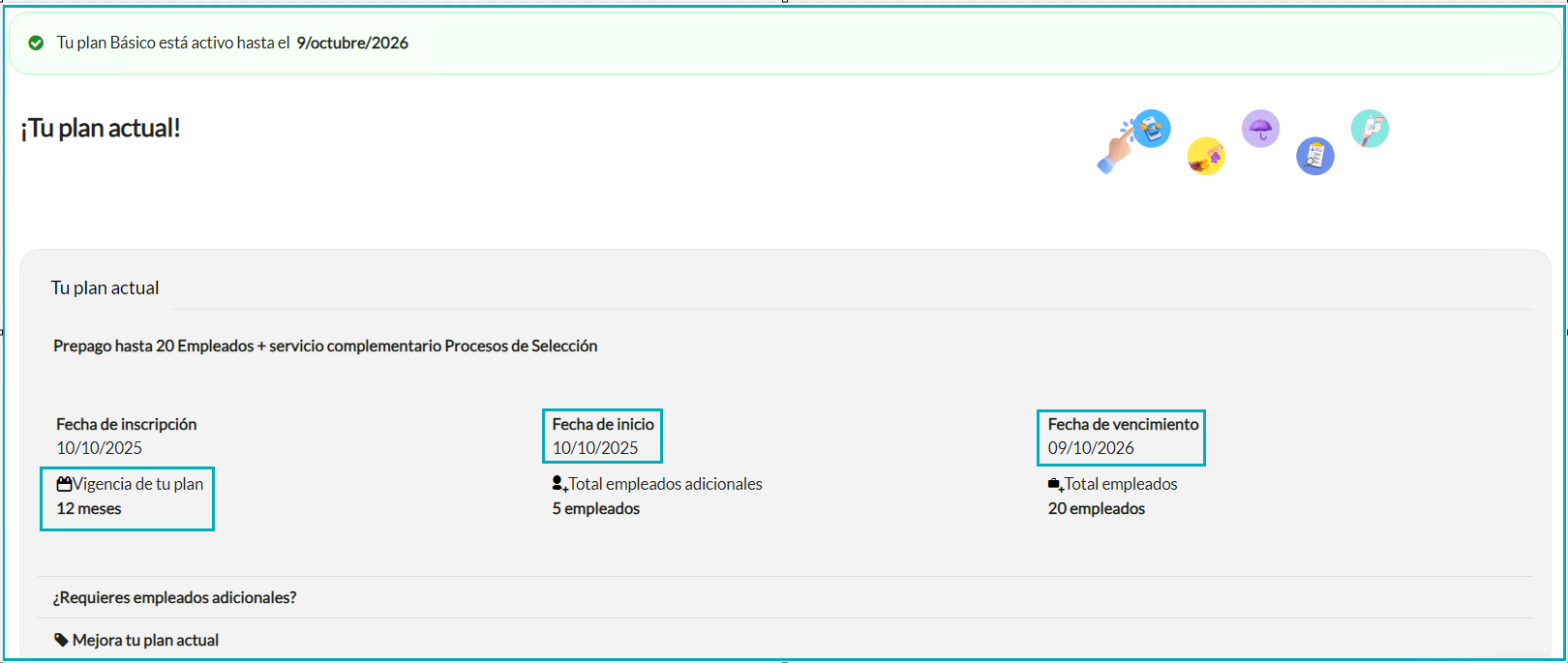The width and height of the screenshot is (1568, 663).
Task: Click the Fecha de vencimiento date 09/10/2026
Action: point(1091,448)
